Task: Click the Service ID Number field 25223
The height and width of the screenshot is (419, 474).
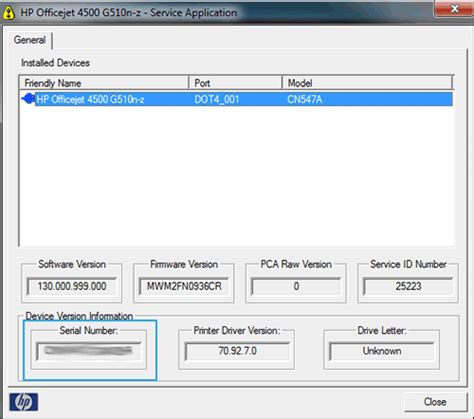Action: tap(408, 286)
